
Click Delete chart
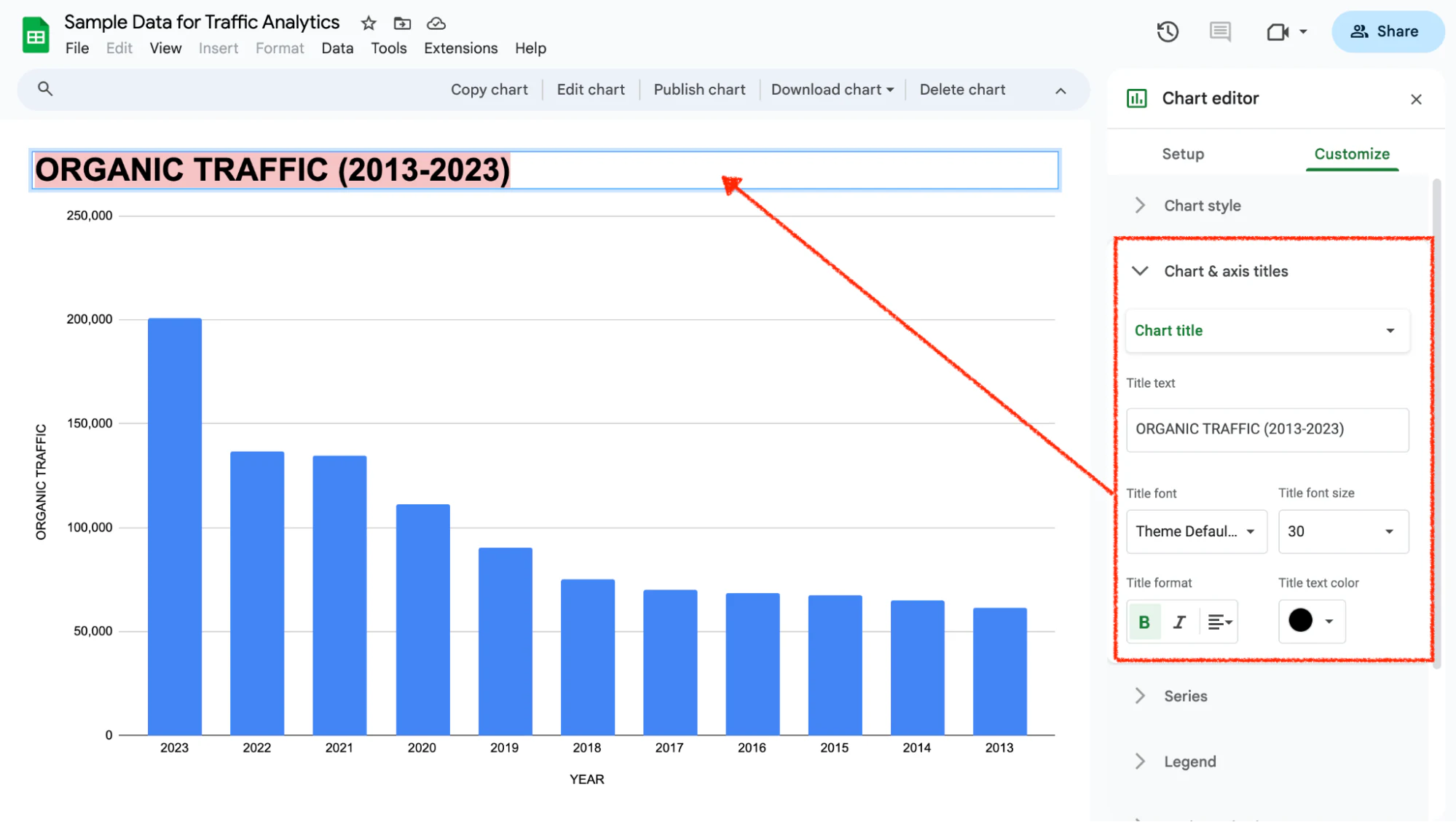click(x=962, y=90)
